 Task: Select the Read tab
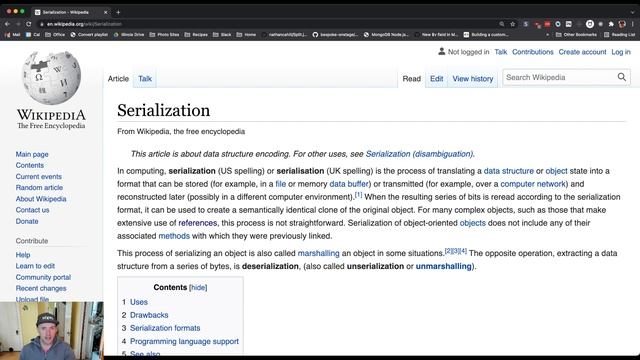coord(411,79)
